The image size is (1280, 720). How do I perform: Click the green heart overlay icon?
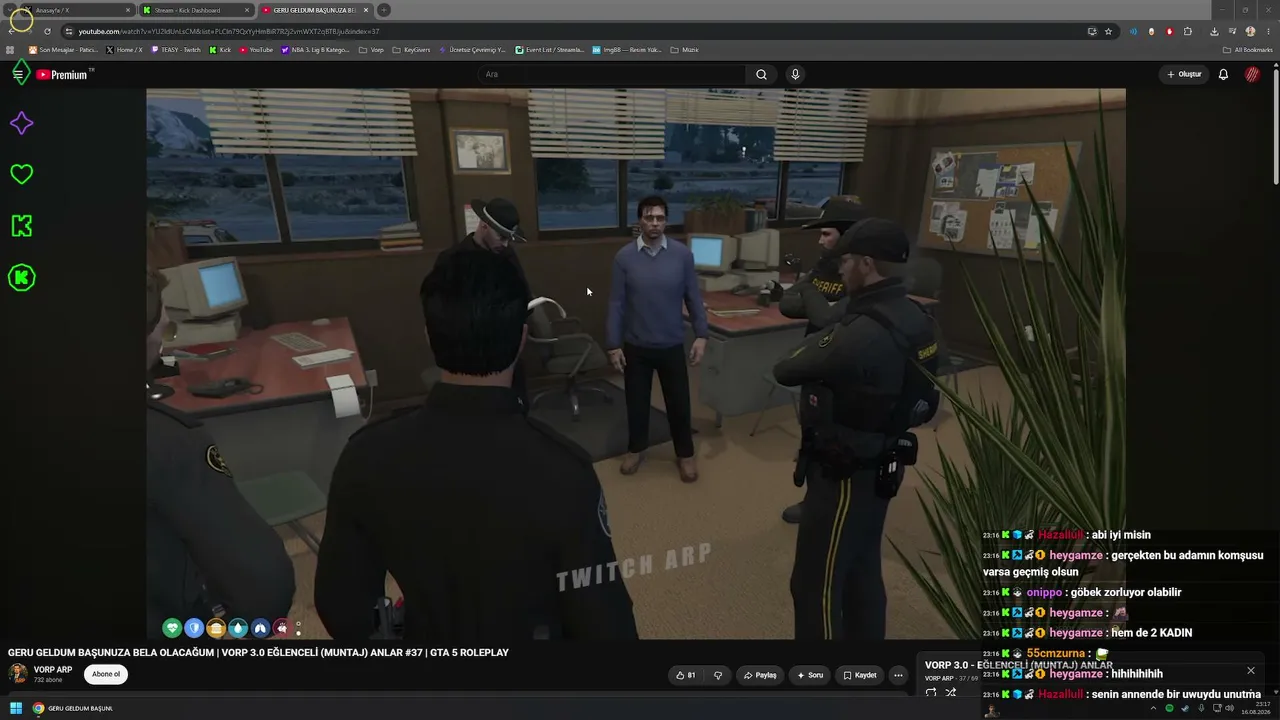[21, 174]
